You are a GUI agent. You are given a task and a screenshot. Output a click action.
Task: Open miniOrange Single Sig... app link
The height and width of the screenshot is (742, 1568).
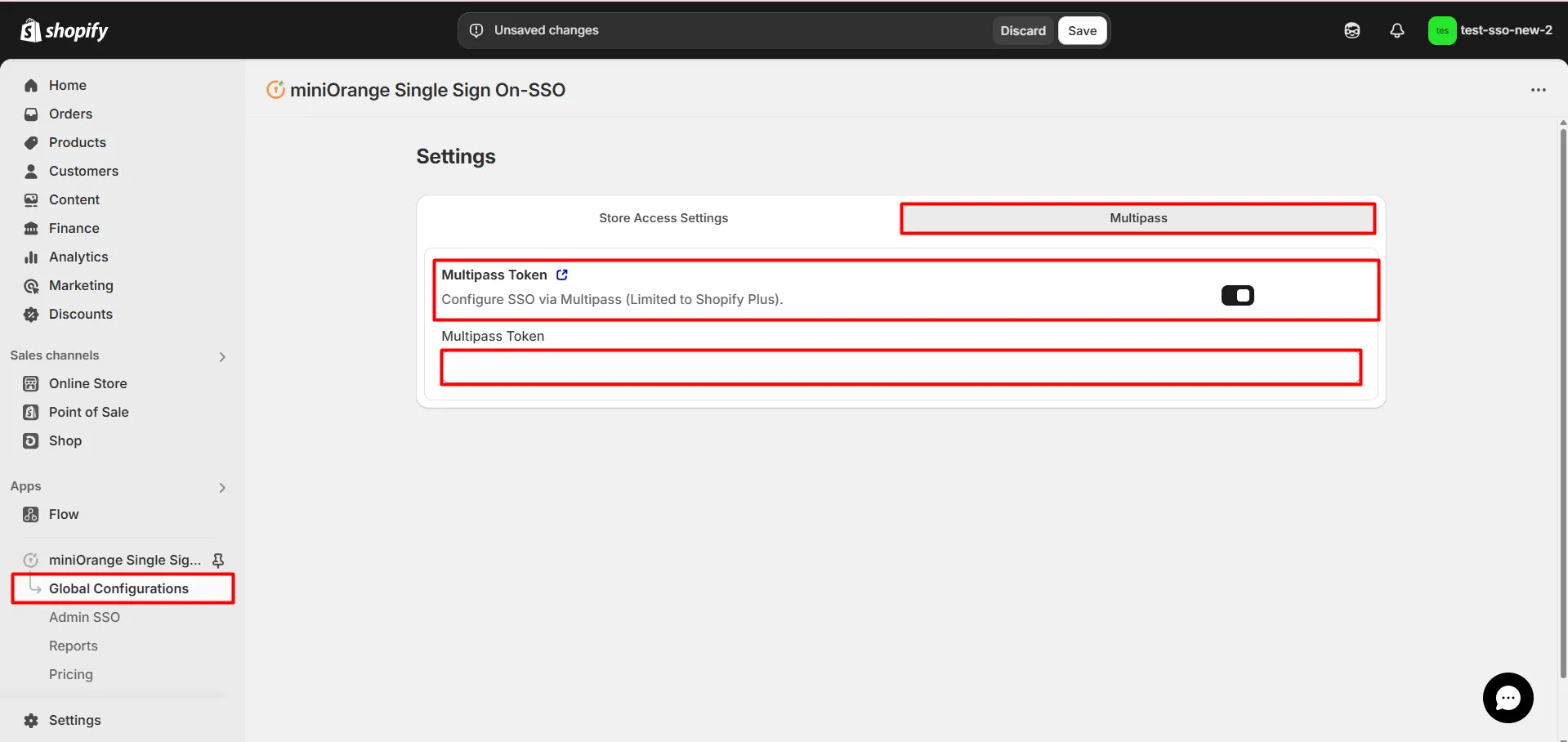(124, 560)
